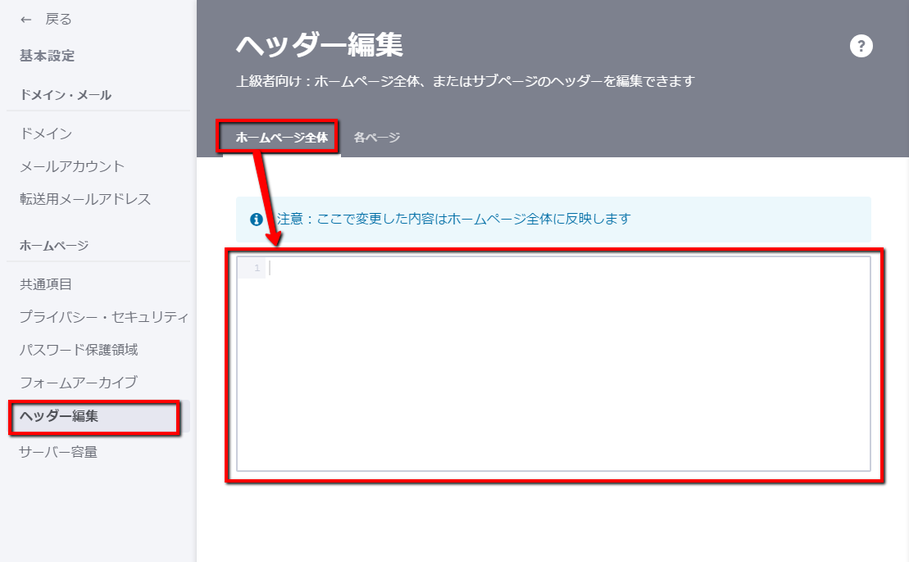This screenshot has width=909, height=562.
Task: Click the 上級者向け description text
Action: click(465, 81)
